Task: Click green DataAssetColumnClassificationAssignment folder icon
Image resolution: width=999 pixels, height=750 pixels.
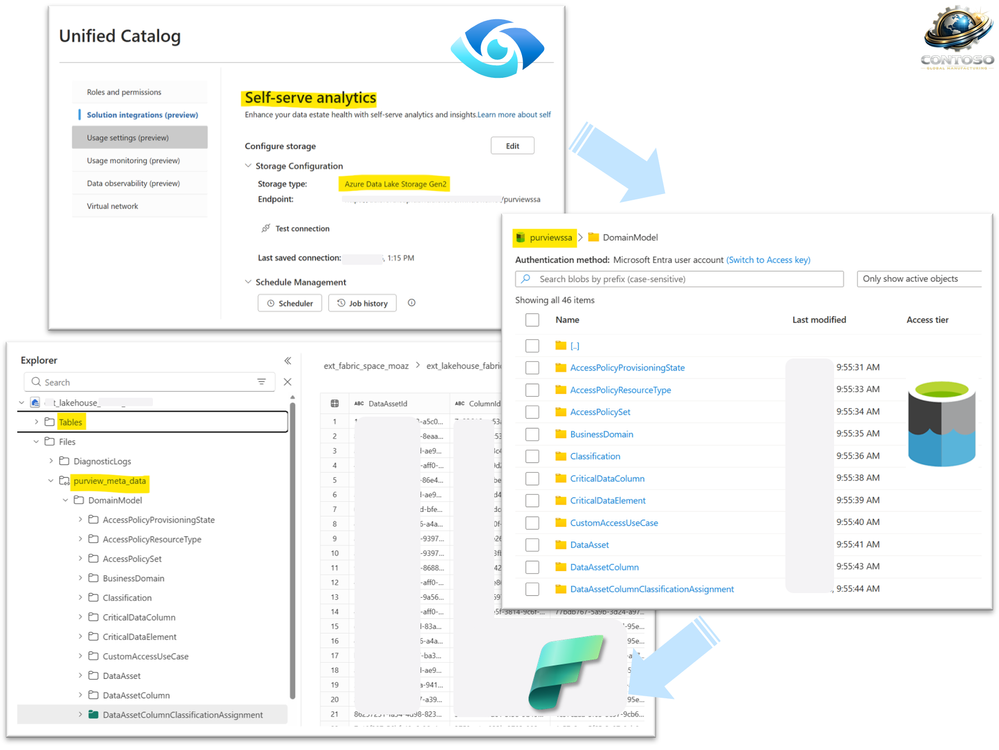Action: (93, 715)
